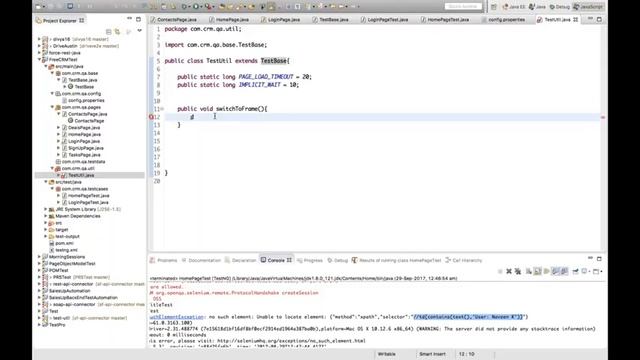Maximize the Console panel

[599, 259]
